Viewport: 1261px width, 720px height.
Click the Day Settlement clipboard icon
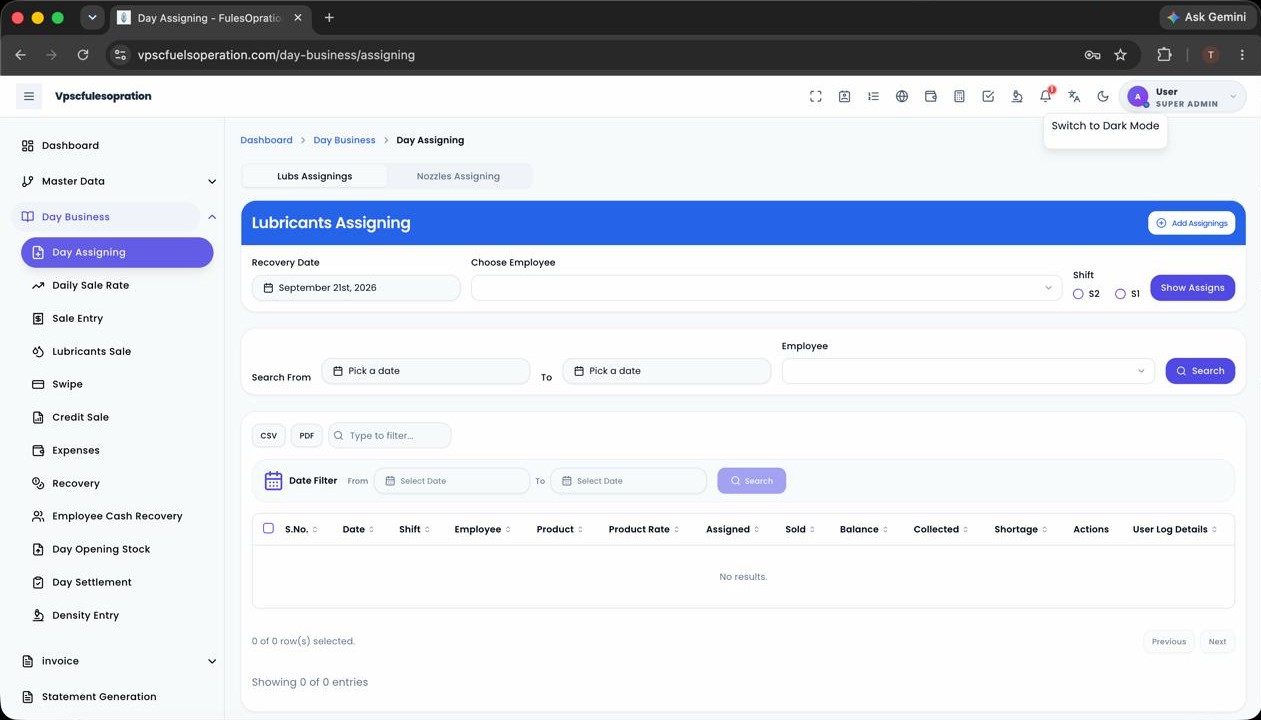(x=38, y=583)
